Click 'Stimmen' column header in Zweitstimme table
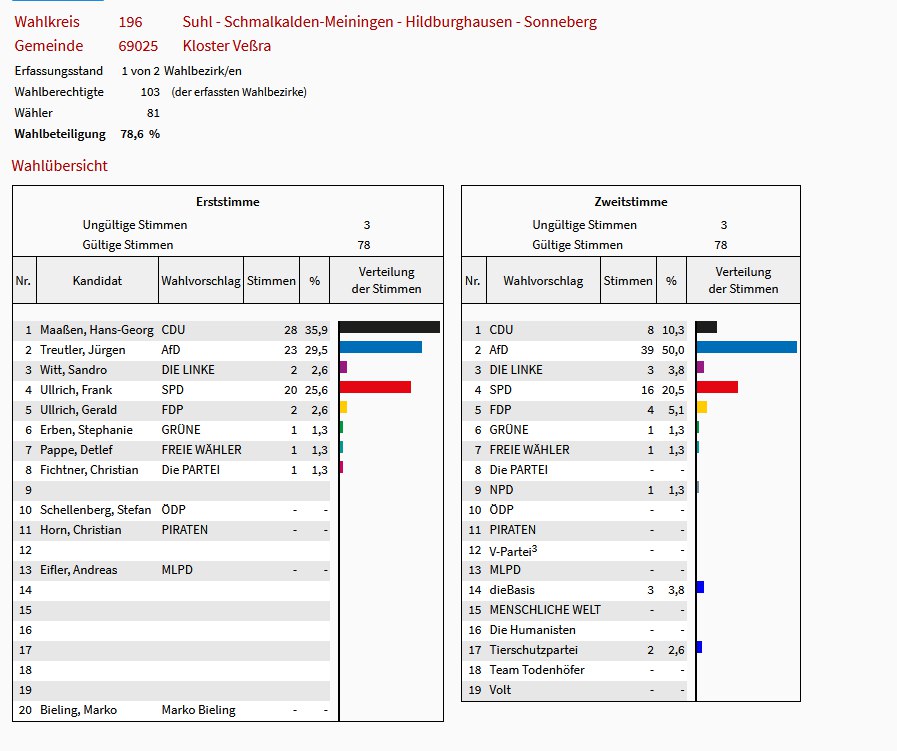The height and width of the screenshot is (751, 897). [628, 281]
